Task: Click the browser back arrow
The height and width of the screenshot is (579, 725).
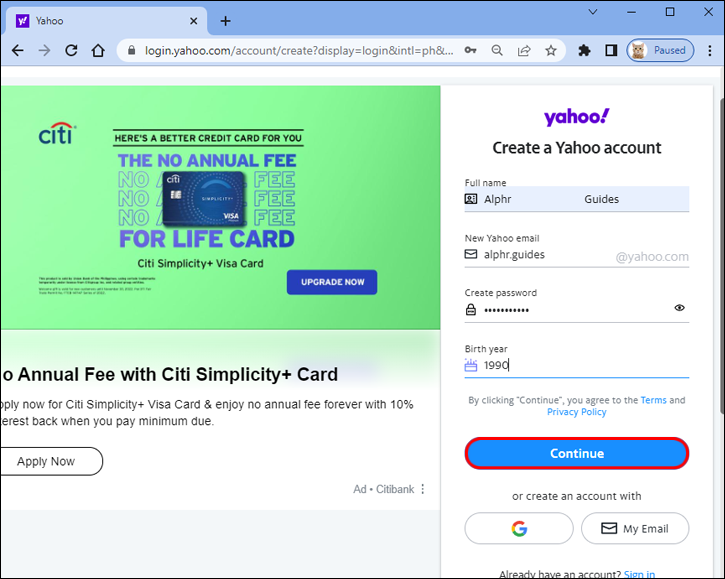Action: pyautogui.click(x=18, y=50)
